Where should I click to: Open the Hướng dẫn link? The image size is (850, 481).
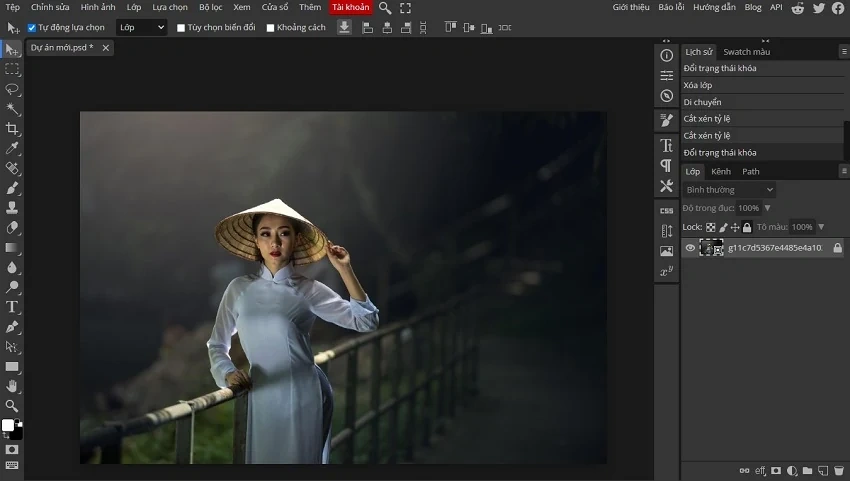click(x=714, y=8)
